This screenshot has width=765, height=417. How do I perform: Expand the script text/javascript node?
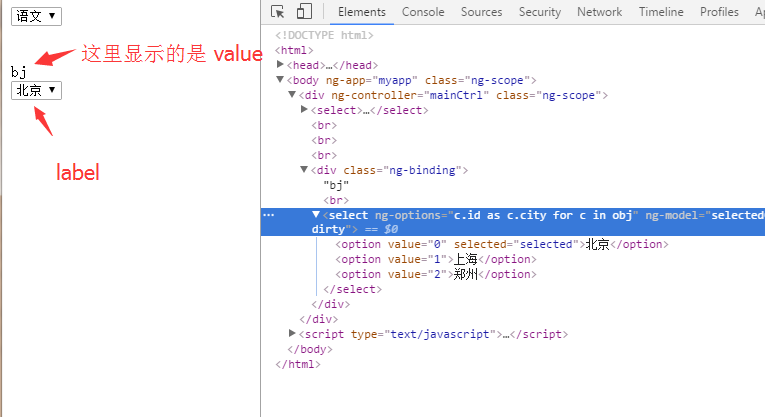click(293, 334)
